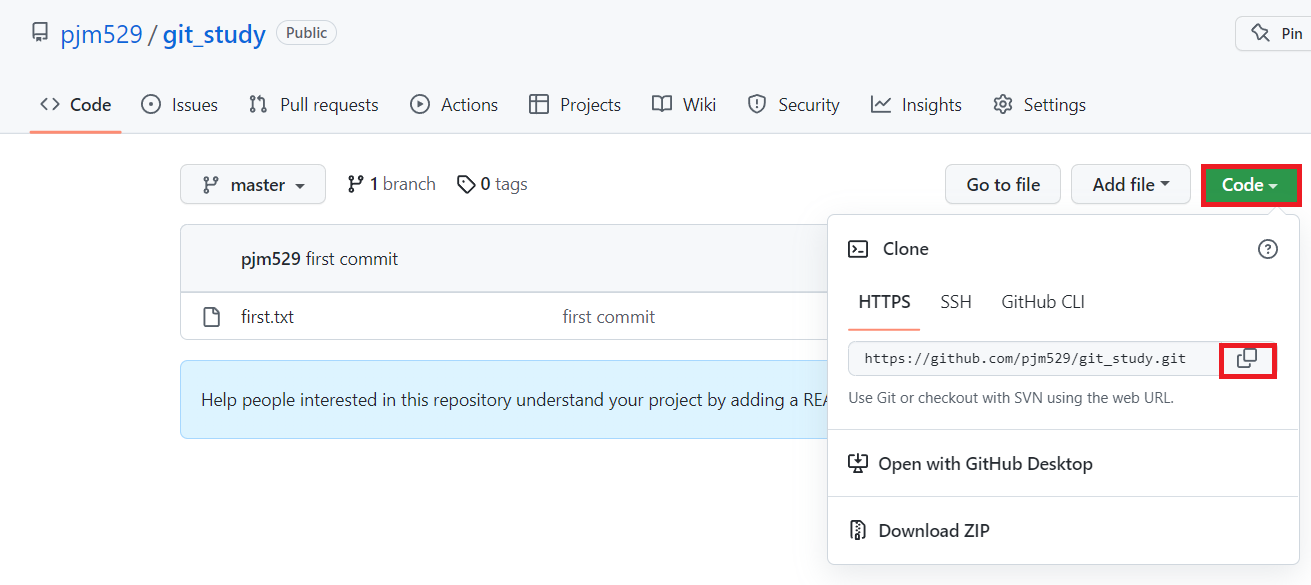The image size is (1311, 585).
Task: Click the Public visibility badge
Action: 306,33
